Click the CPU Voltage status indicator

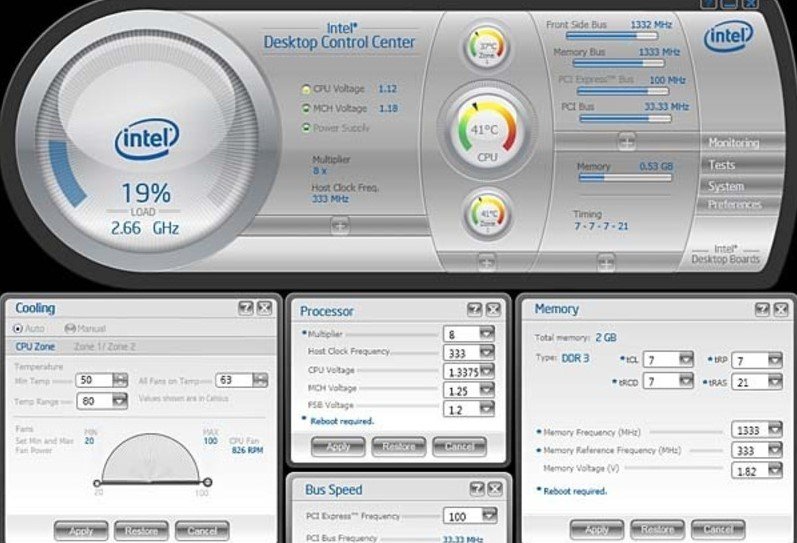click(x=306, y=89)
